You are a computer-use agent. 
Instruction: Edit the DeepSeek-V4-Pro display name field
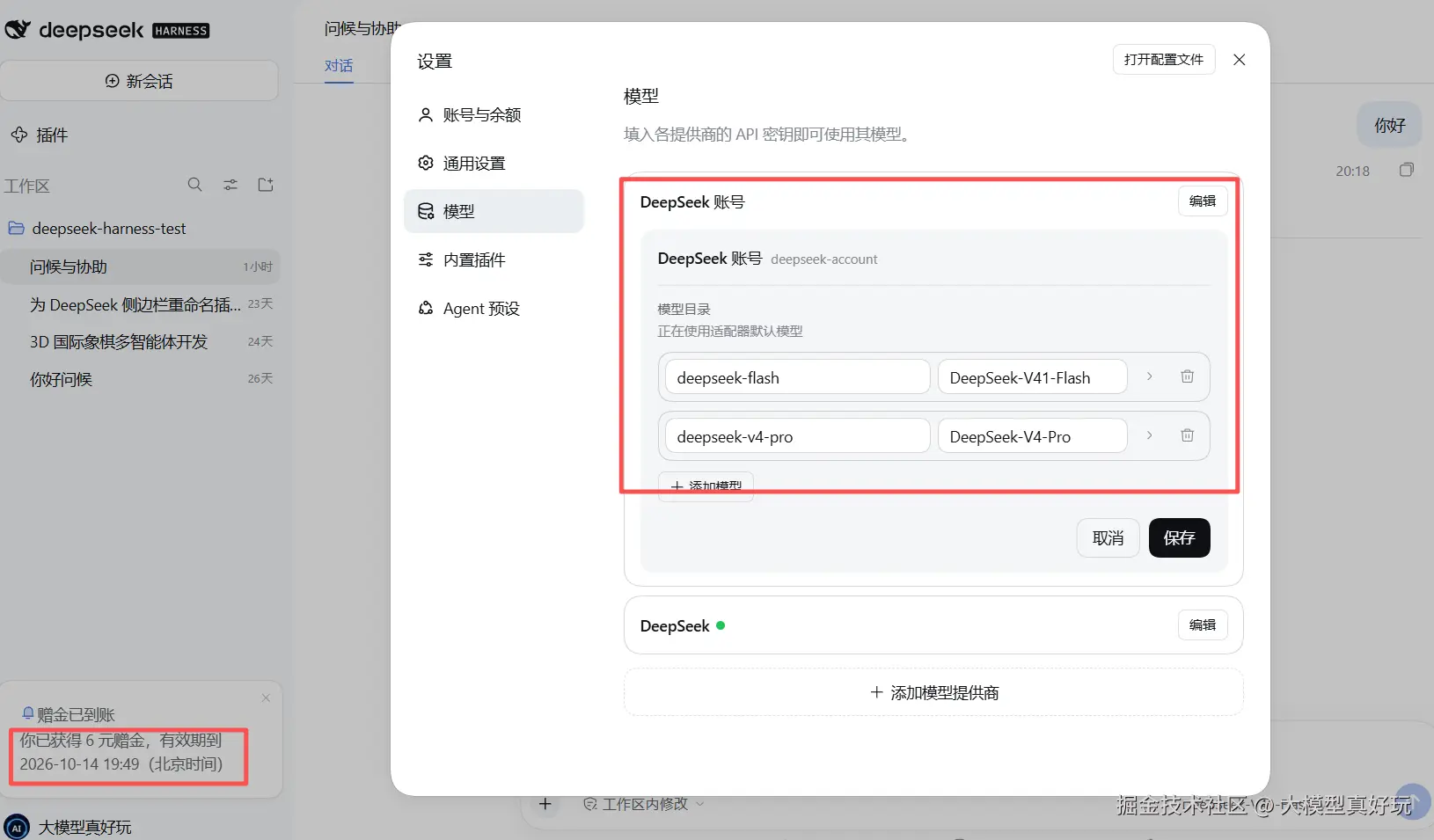(x=1032, y=435)
